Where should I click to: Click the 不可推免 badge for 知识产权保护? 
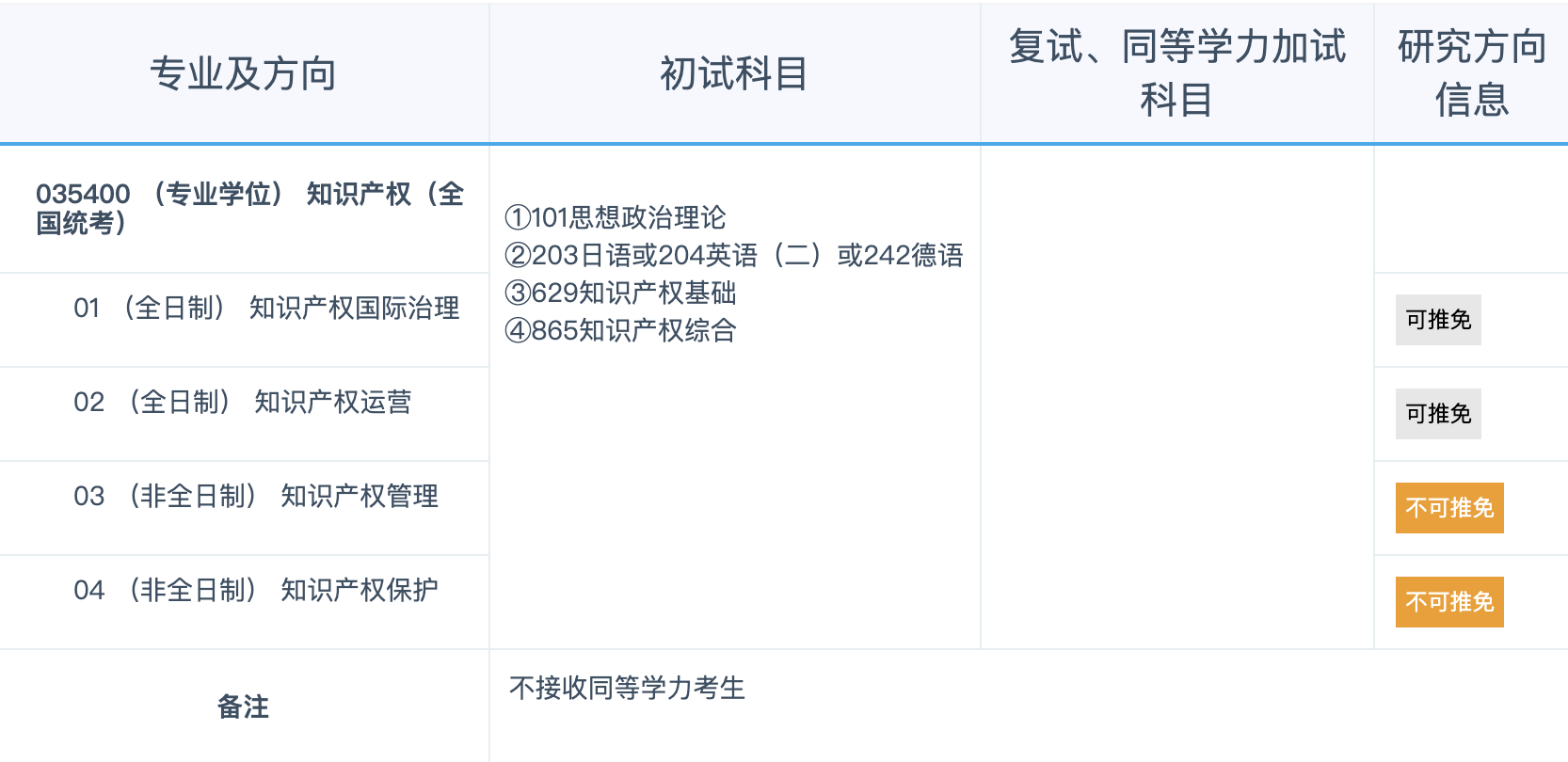pos(1448,602)
